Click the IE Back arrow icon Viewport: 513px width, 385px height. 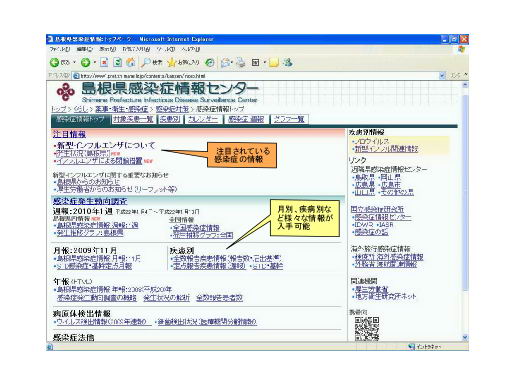pos(55,62)
